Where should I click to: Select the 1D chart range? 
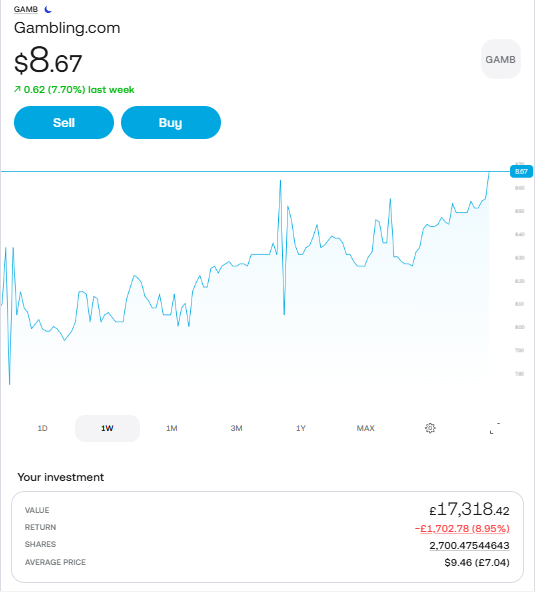pos(42,428)
